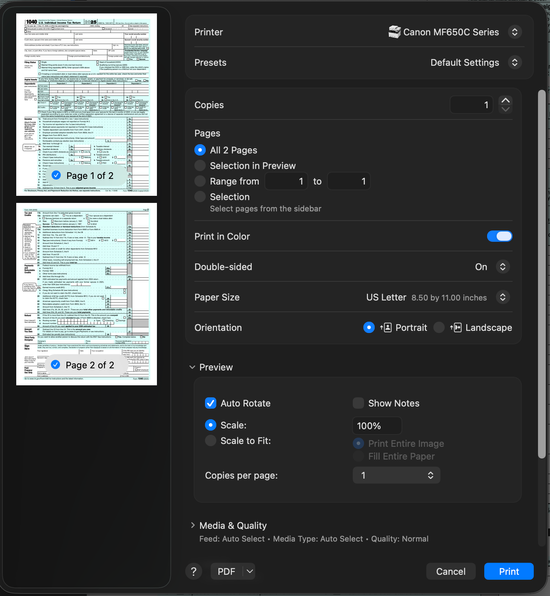Click the Print button
550x596 pixels.
point(509,571)
